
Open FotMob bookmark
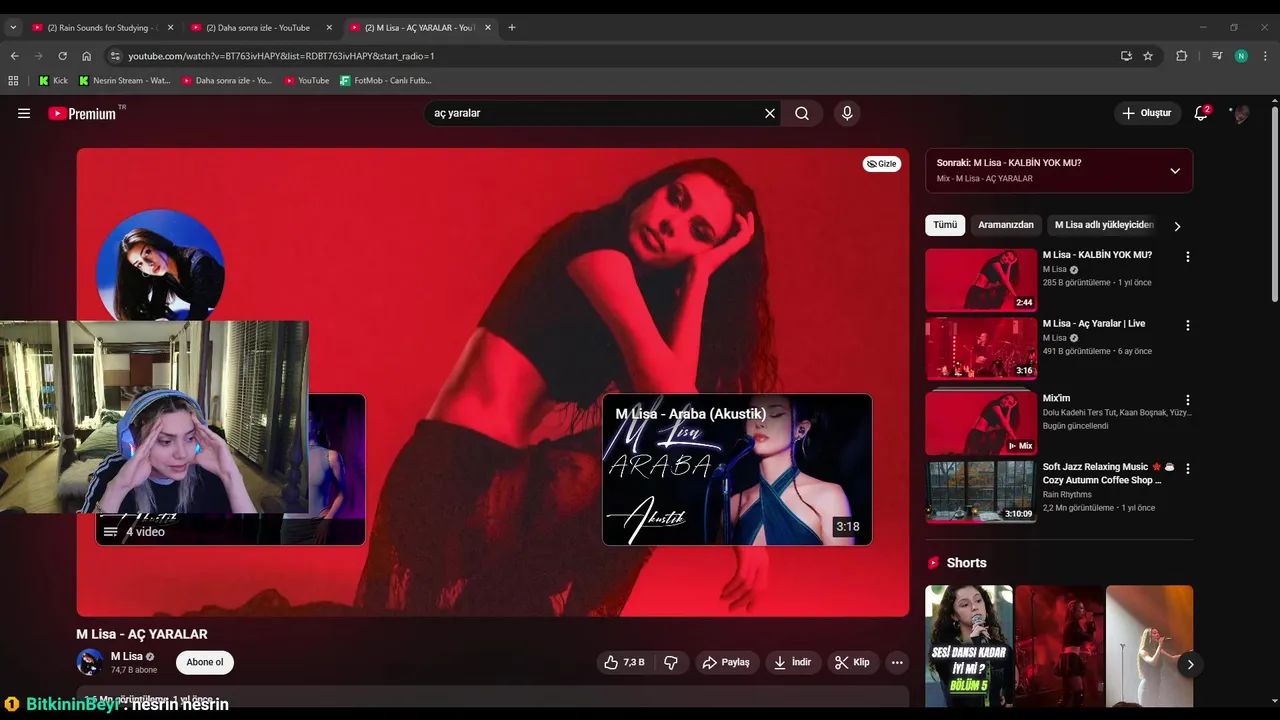(x=386, y=80)
